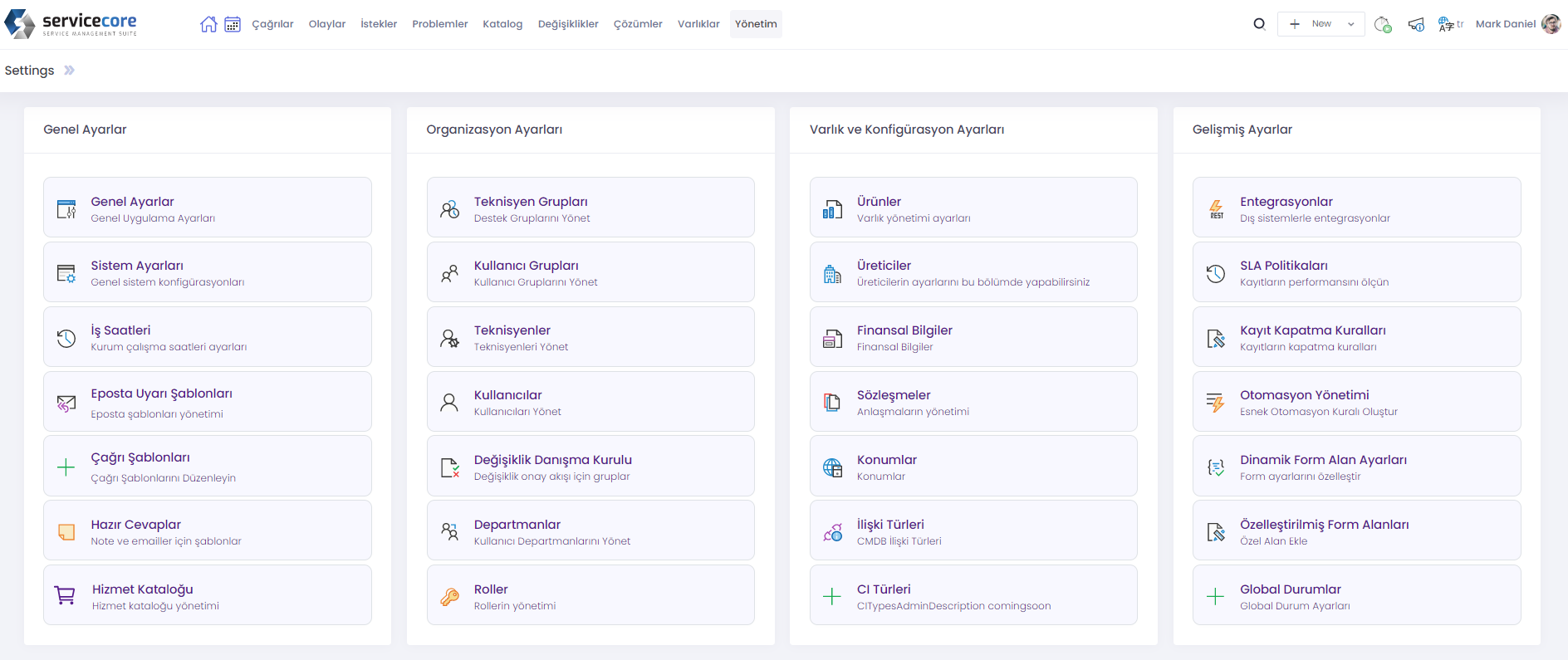Open the megaphone announcements icon
1568x660 pixels.
click(1416, 24)
